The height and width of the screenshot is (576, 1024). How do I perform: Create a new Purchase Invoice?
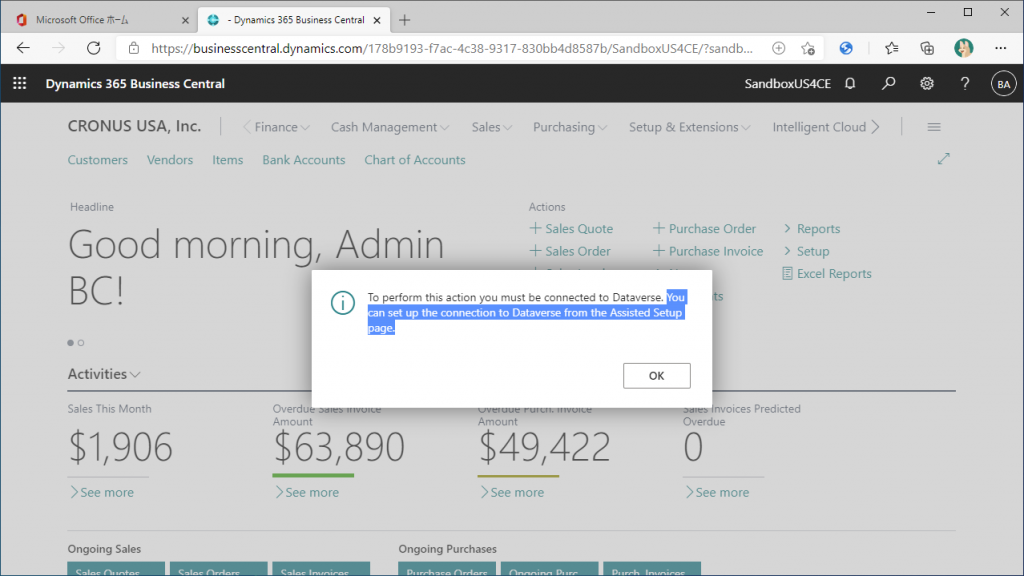[x=708, y=251]
